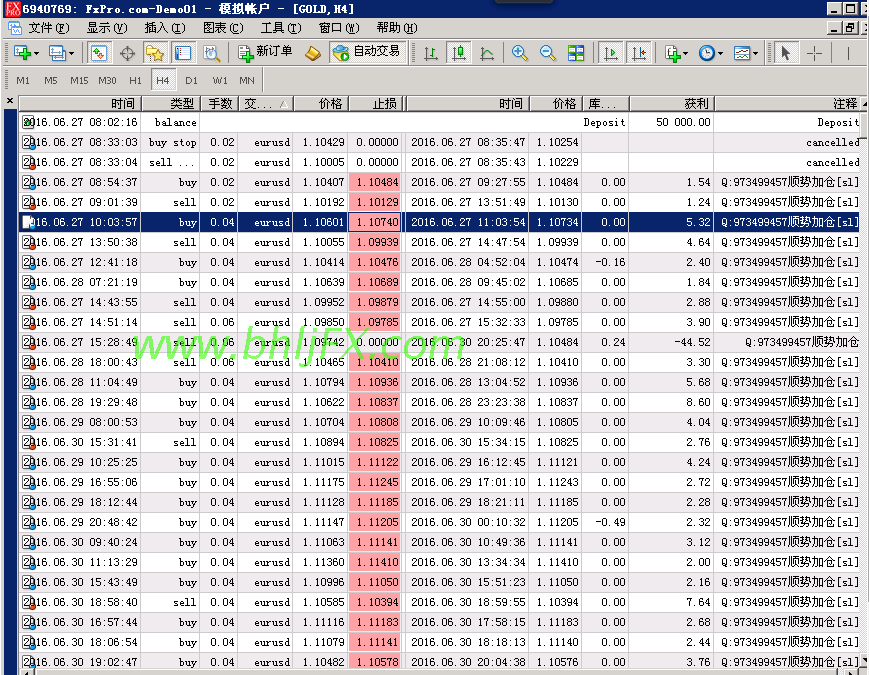Viewport: 869px width, 675px height.
Task: Toggle chart auto scroll
Action: point(611,53)
